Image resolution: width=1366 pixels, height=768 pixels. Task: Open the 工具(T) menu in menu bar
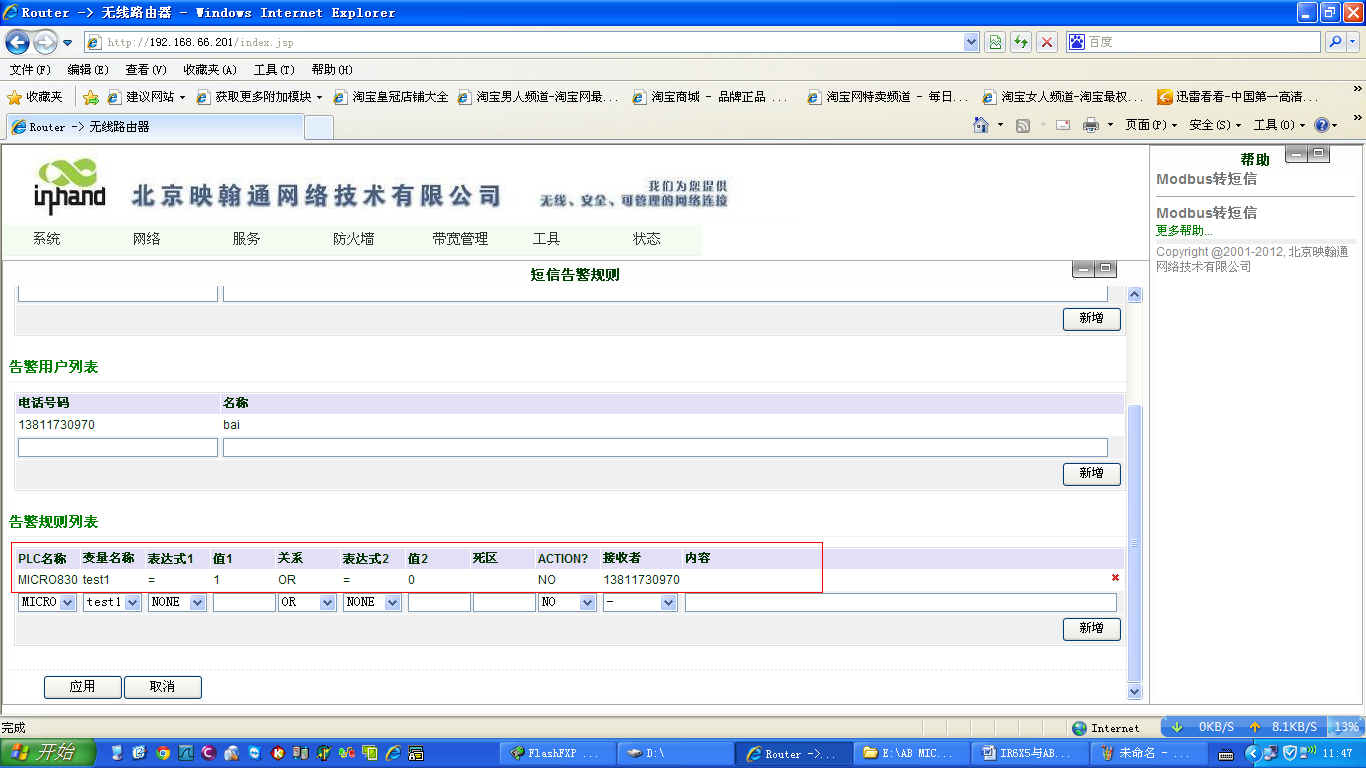[273, 70]
